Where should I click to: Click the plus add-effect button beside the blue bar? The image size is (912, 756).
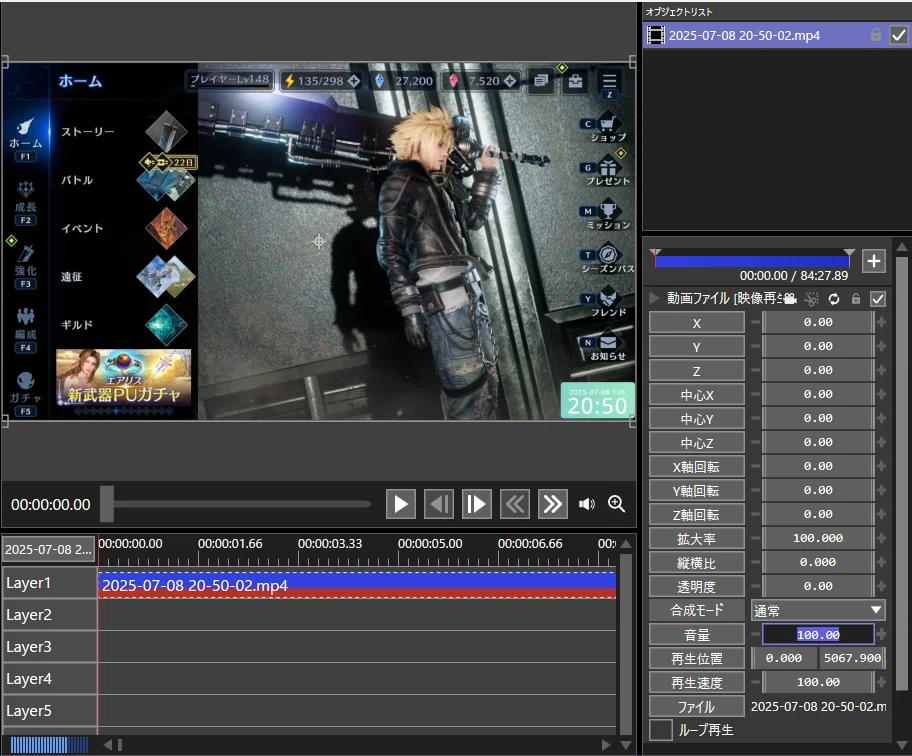point(874,261)
